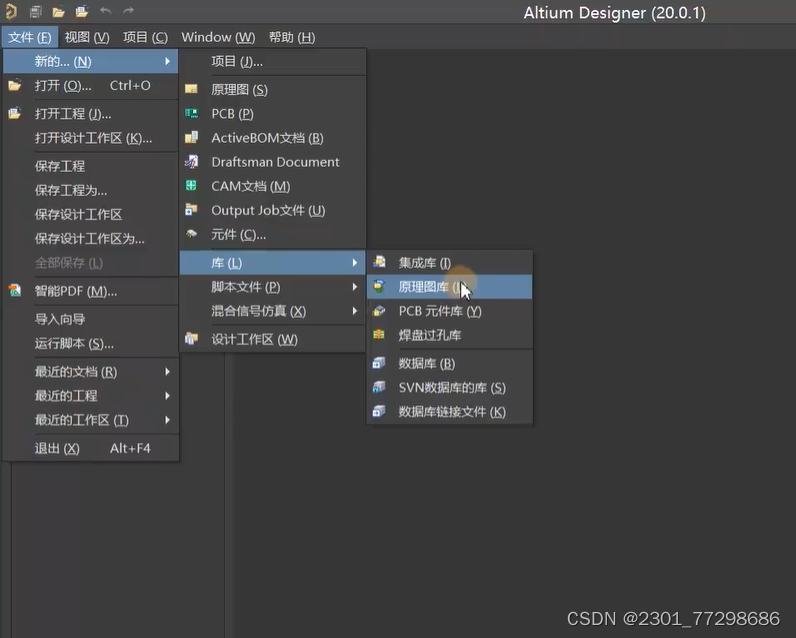Image resolution: width=796 pixels, height=638 pixels.
Task: Click the project folder icon beside 打开工程
Action: (15, 113)
